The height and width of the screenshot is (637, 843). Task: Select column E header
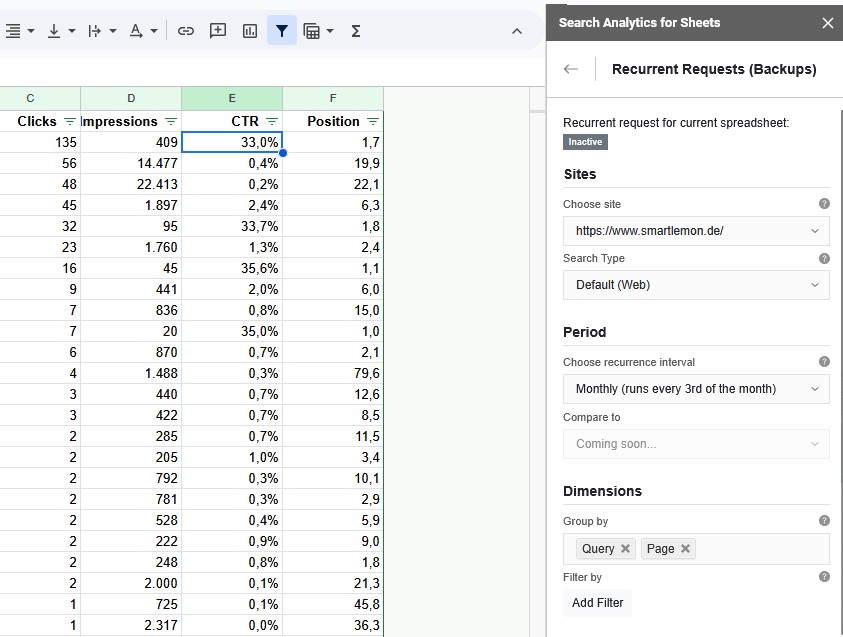pos(232,98)
